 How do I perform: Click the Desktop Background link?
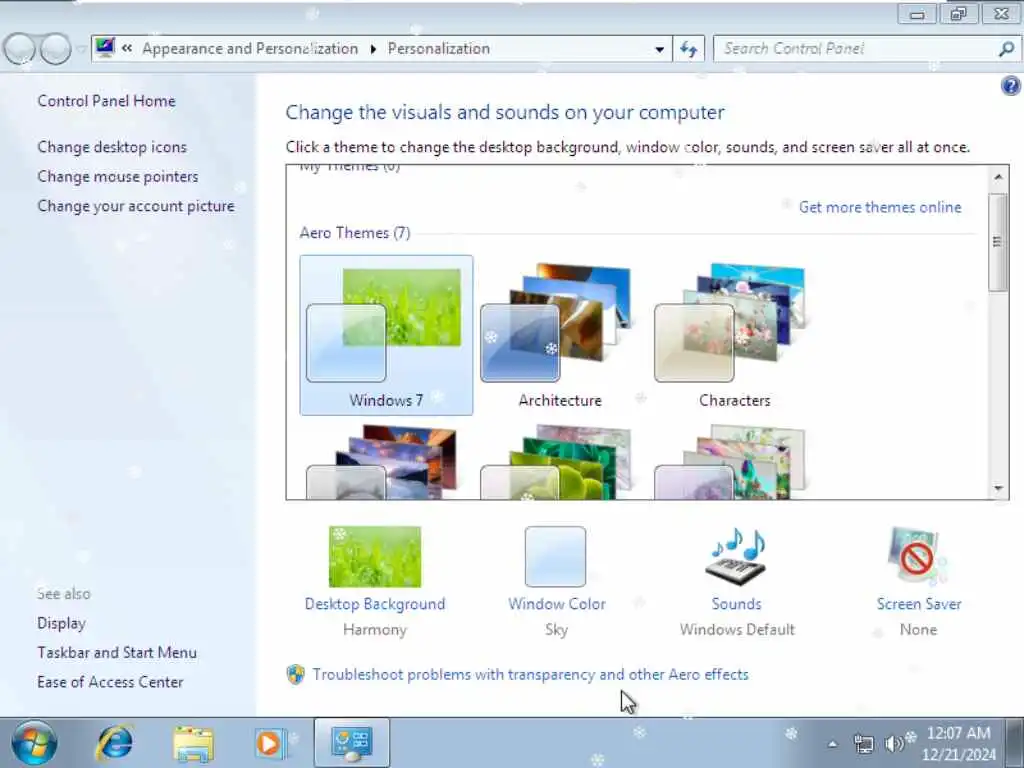click(x=375, y=604)
